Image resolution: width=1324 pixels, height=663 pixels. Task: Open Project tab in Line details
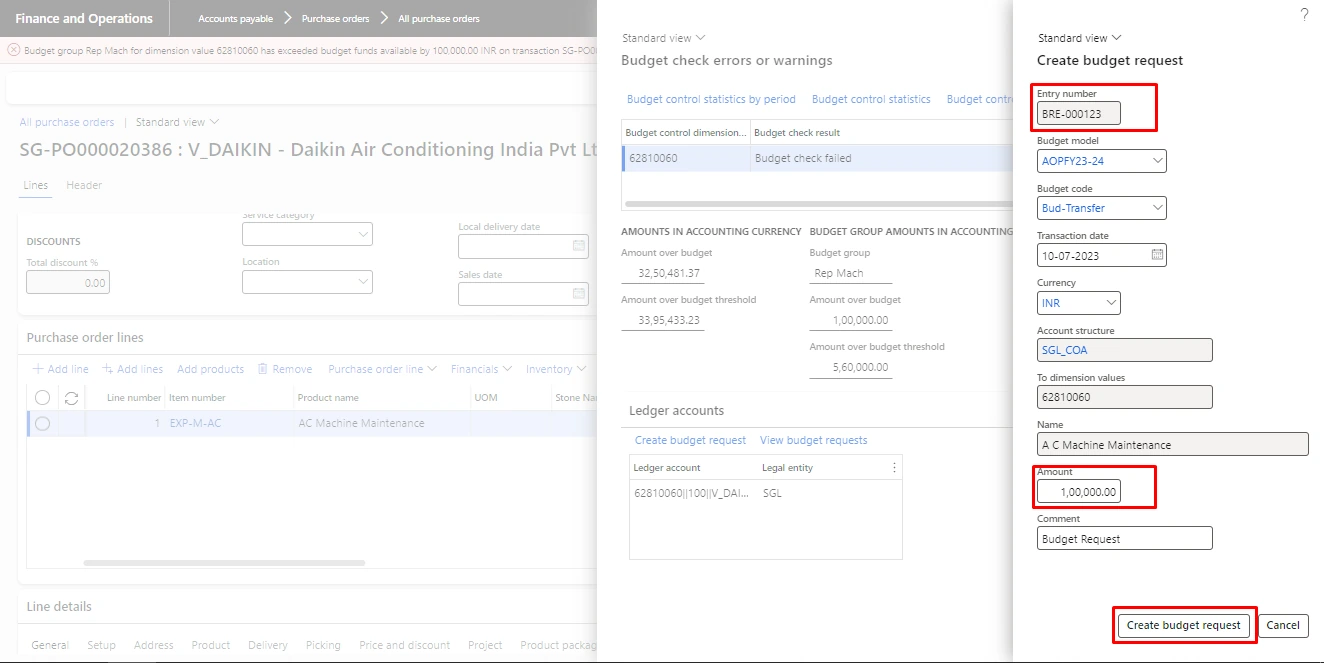(485, 645)
